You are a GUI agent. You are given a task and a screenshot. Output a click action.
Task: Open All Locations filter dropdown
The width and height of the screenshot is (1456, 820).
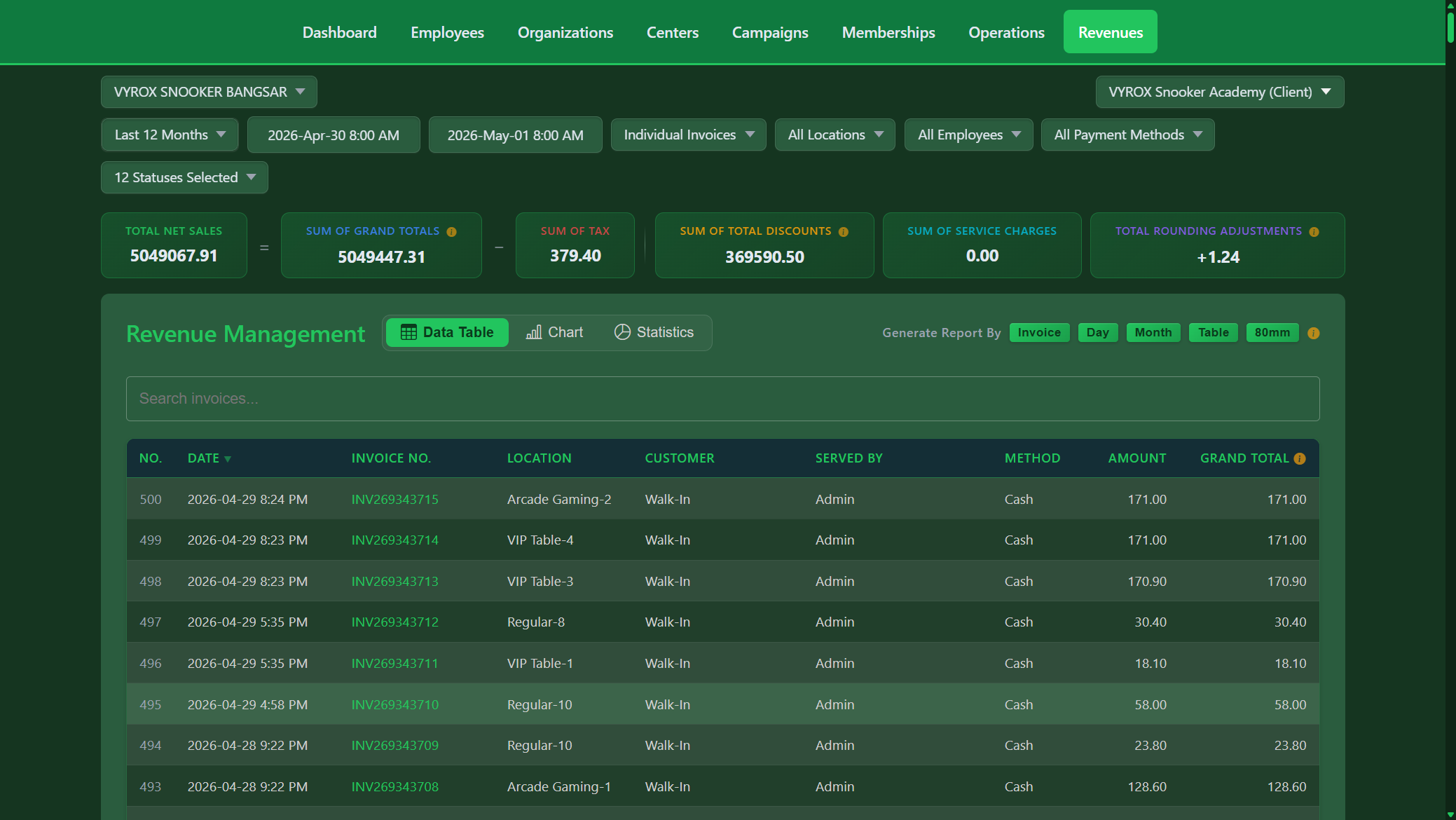pyautogui.click(x=835, y=135)
